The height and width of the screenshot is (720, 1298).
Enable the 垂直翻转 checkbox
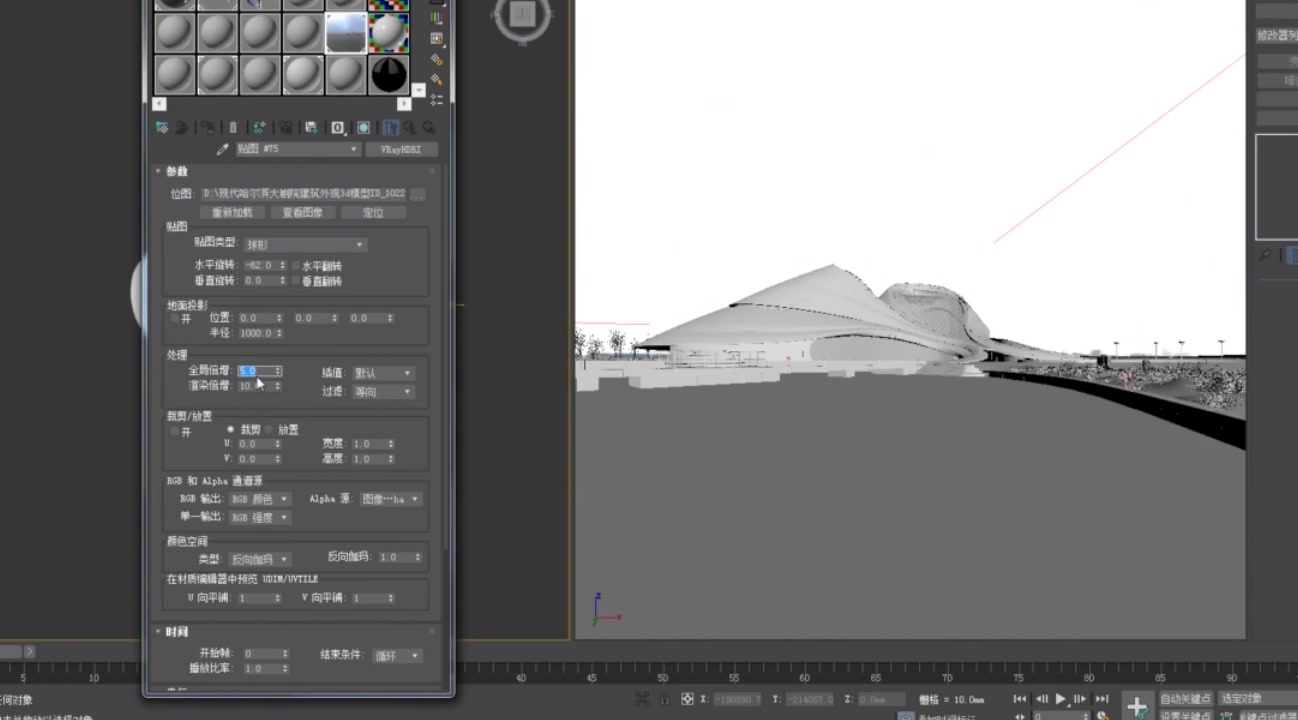[x=296, y=281]
